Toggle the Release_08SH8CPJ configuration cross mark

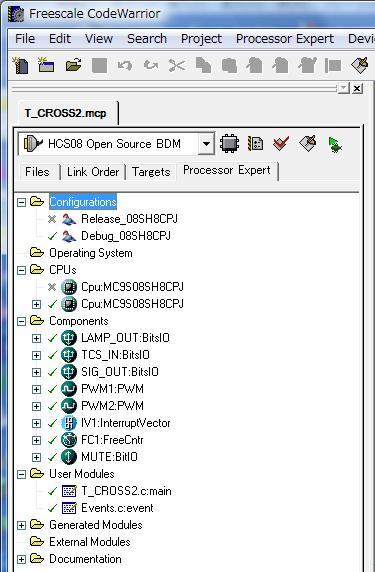tap(52, 219)
